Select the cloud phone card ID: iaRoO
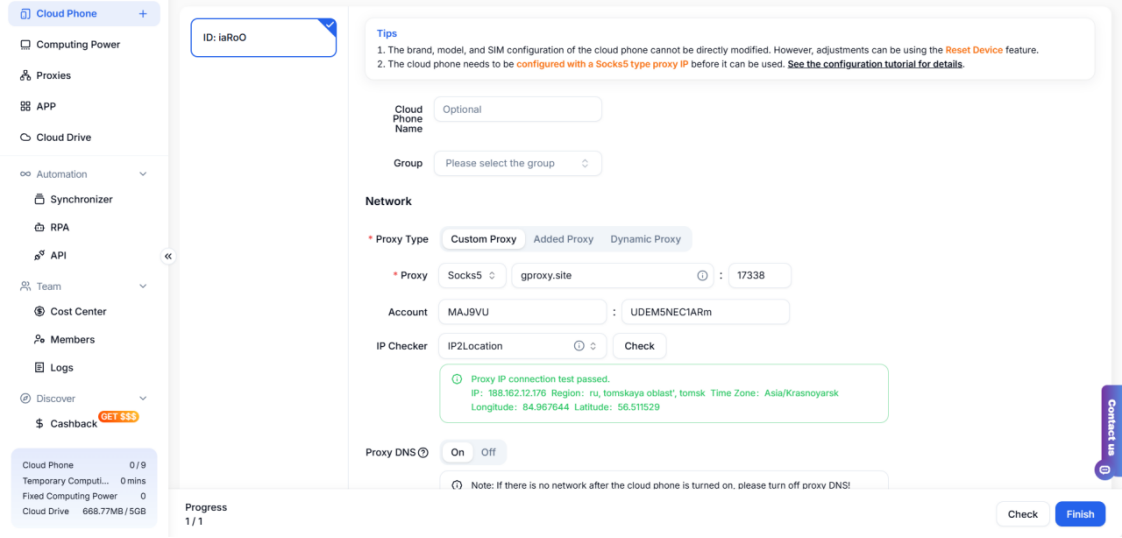The image size is (1122, 538). point(263,38)
